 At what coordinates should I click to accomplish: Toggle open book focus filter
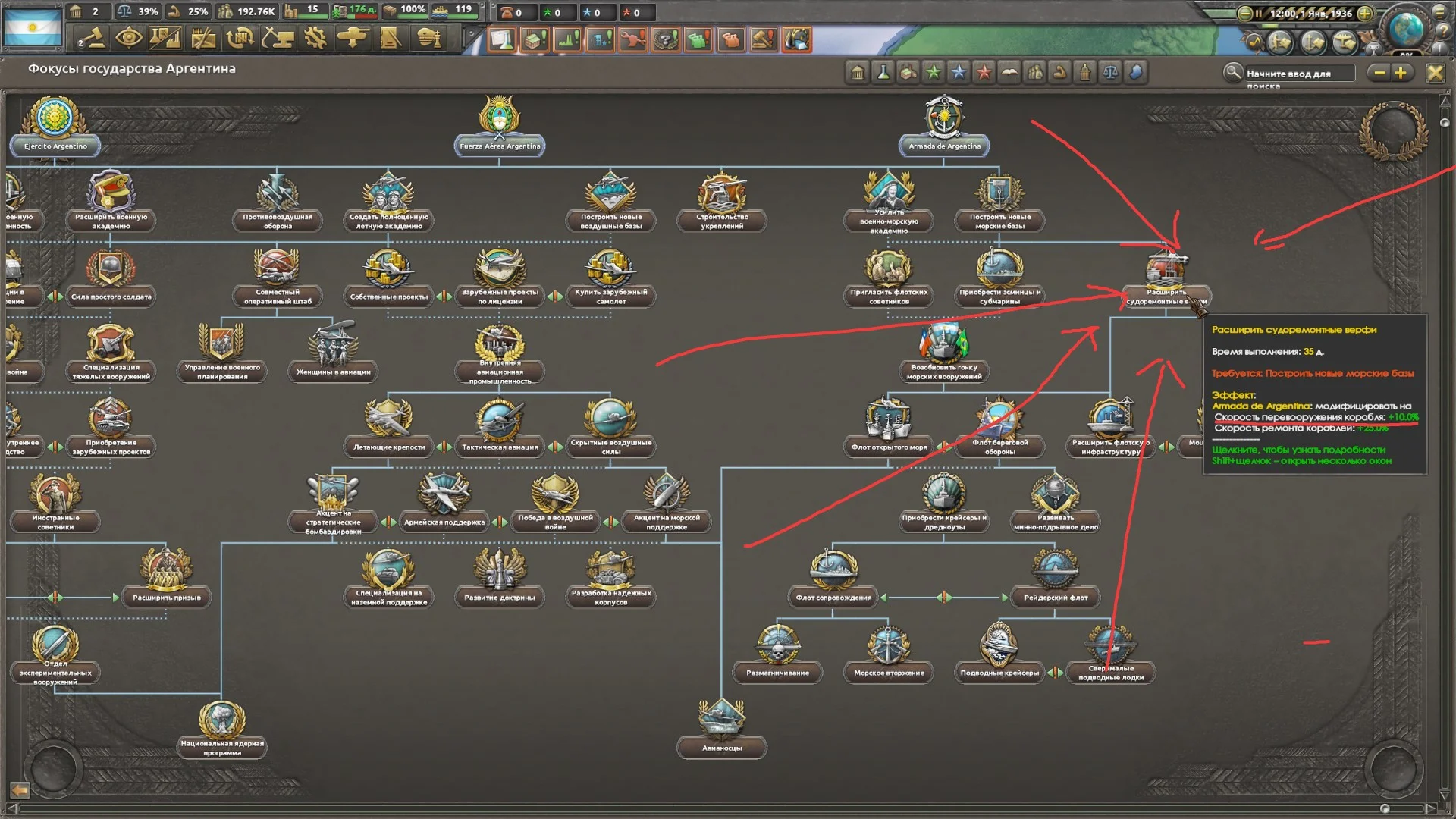click(x=1009, y=73)
